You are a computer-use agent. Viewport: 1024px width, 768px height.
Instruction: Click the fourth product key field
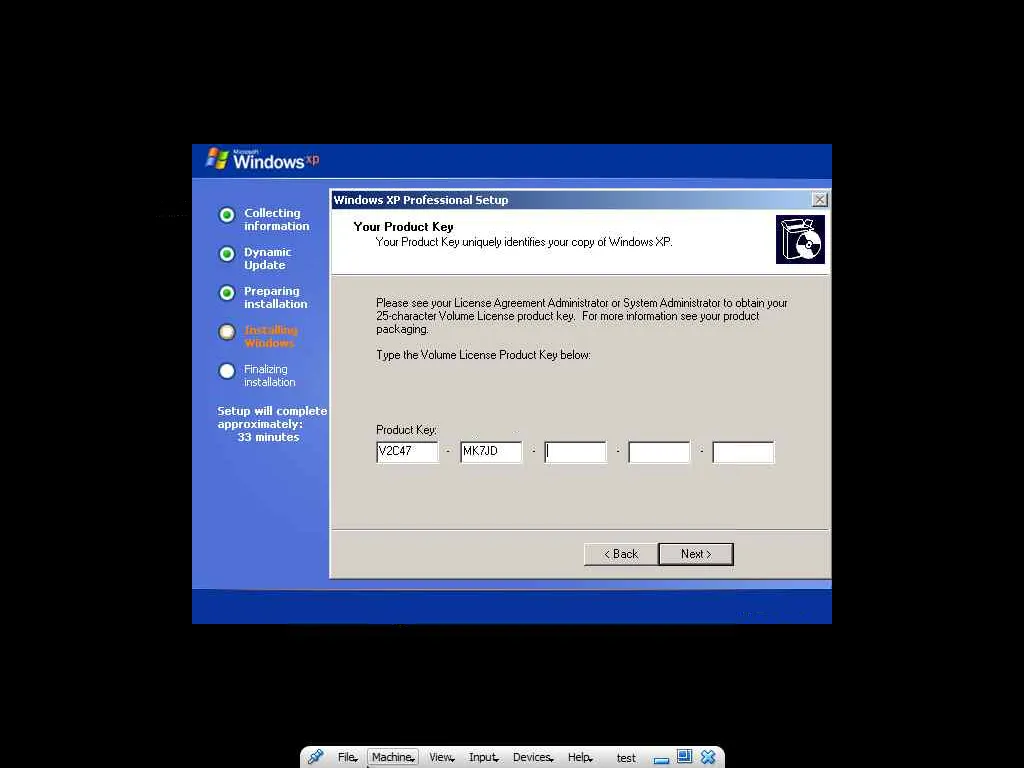coord(659,452)
